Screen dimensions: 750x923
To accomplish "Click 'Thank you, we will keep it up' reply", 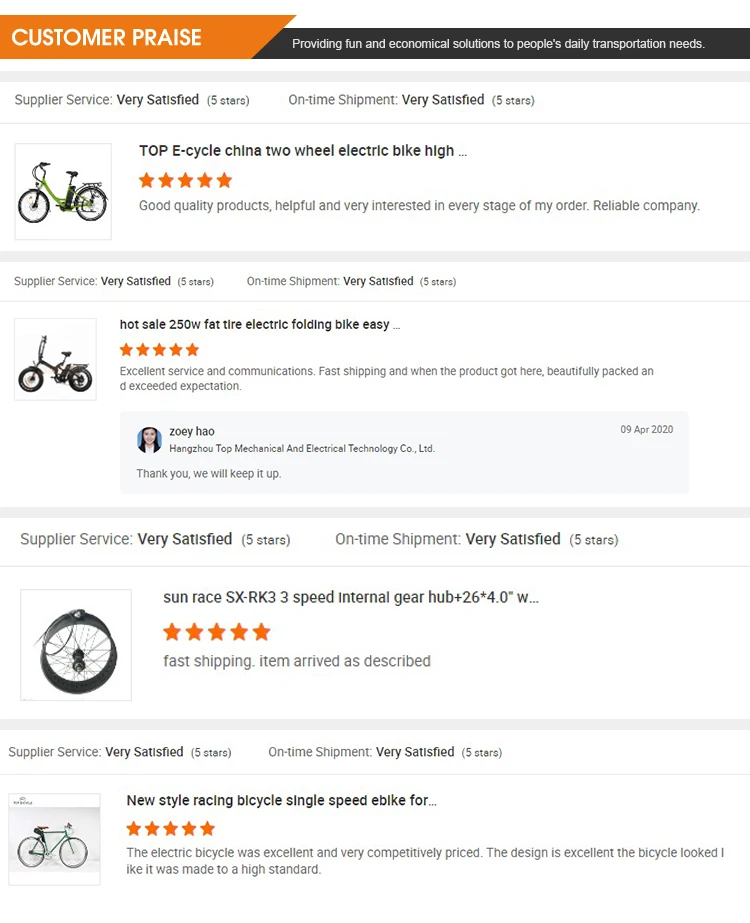I will [209, 474].
